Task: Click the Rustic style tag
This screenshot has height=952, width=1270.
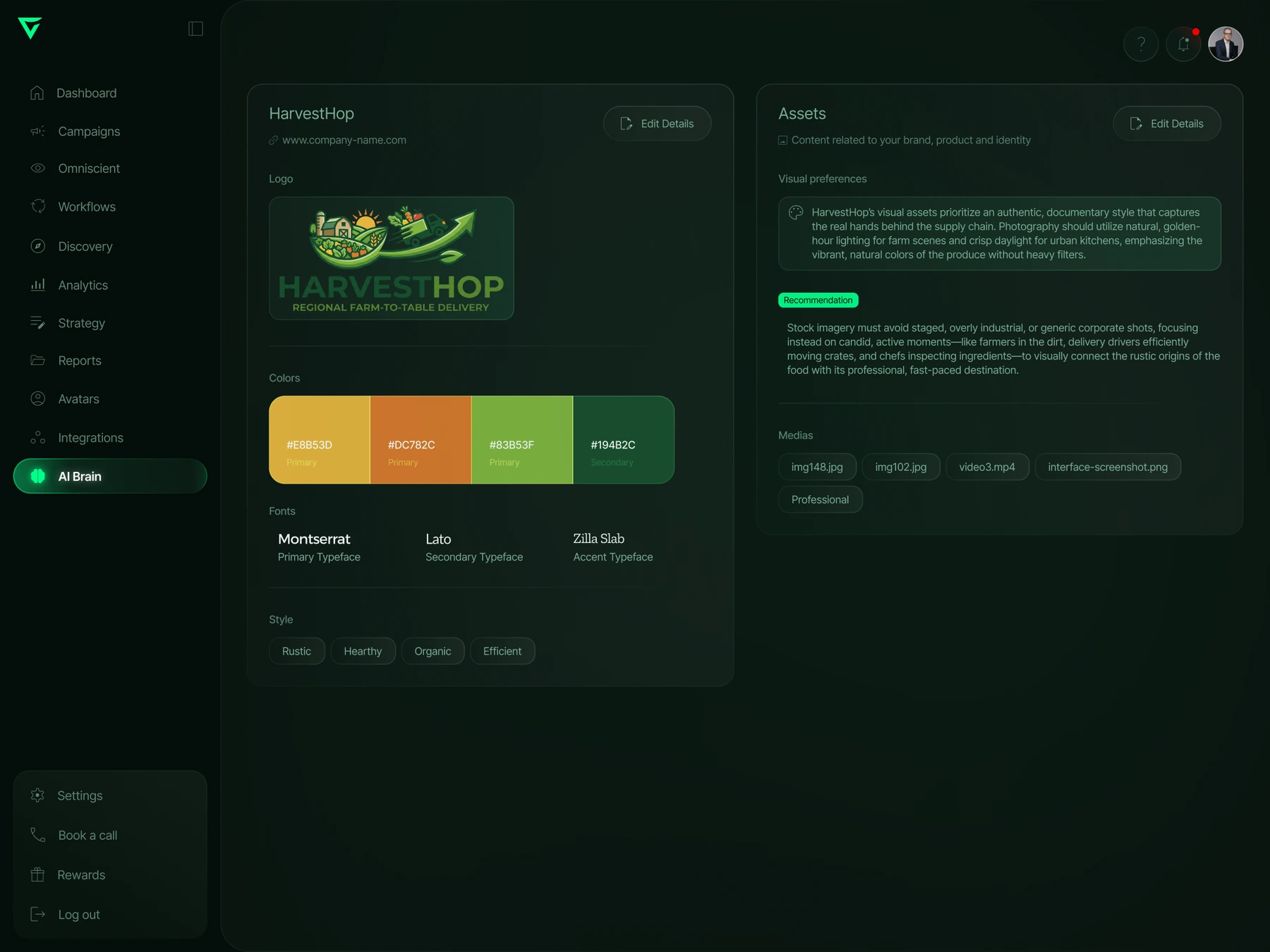Action: 296,651
